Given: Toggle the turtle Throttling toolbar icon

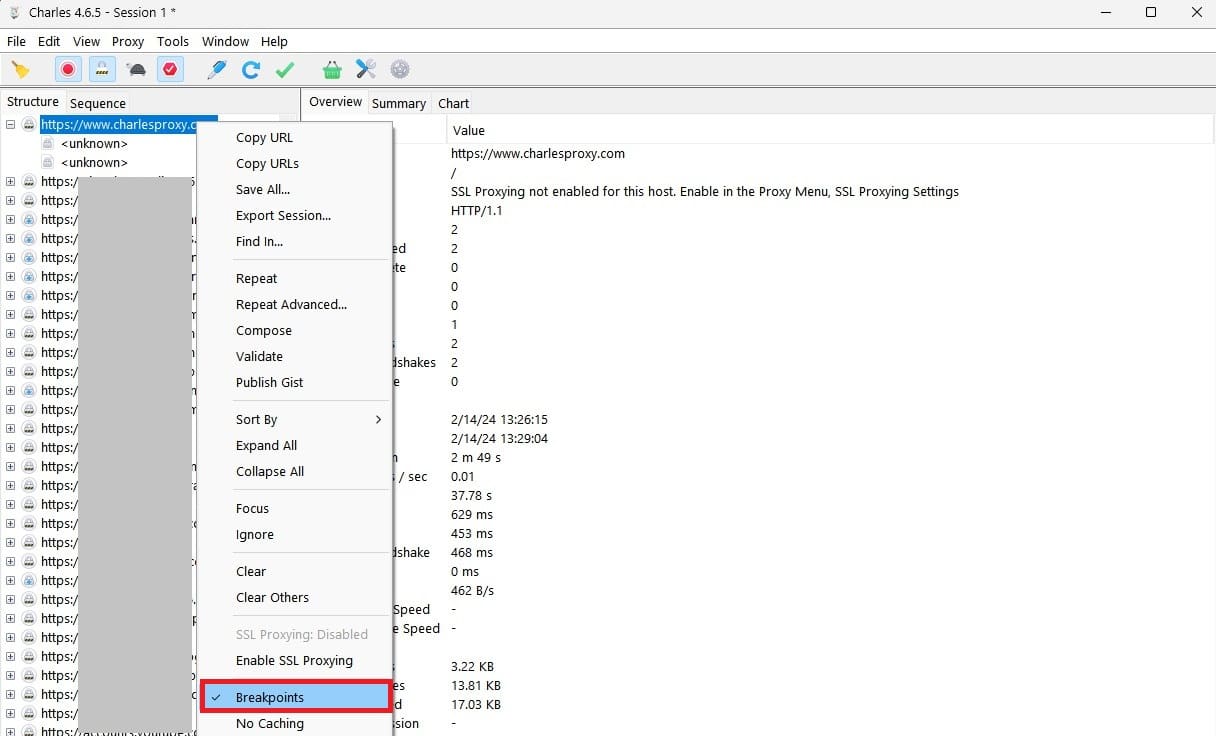Looking at the screenshot, I should coord(136,69).
